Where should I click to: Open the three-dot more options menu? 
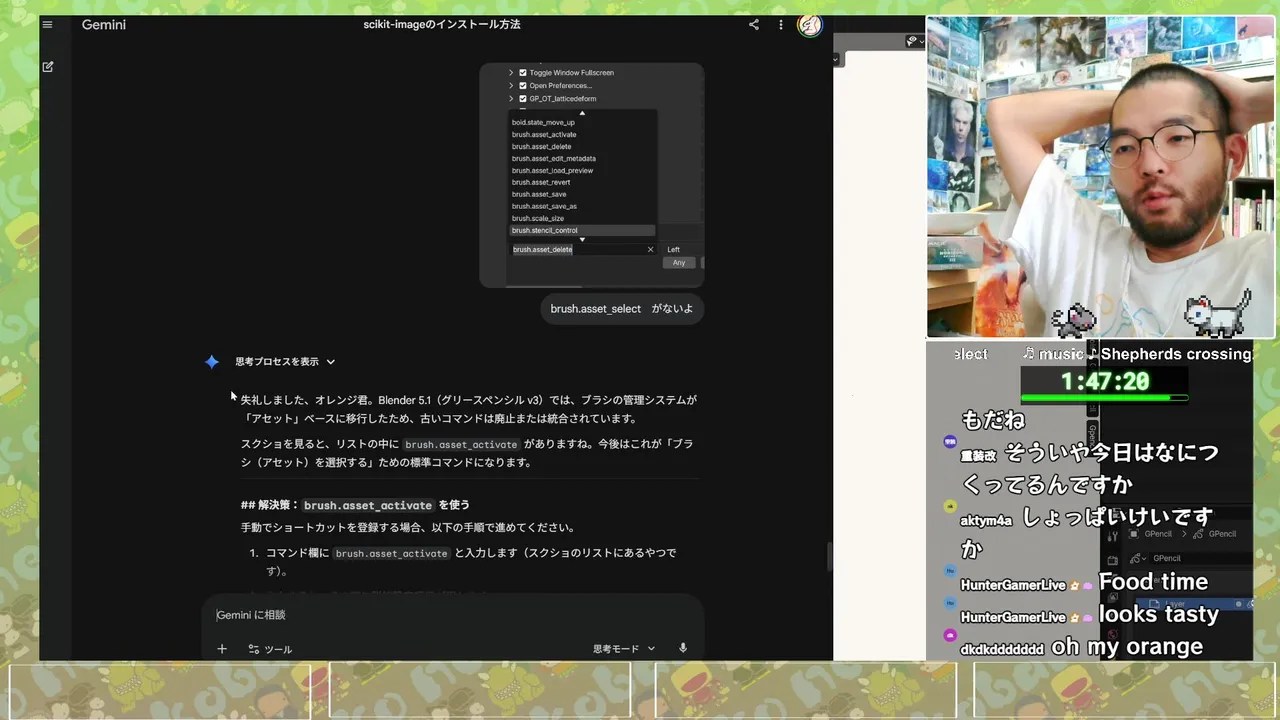[x=781, y=25]
